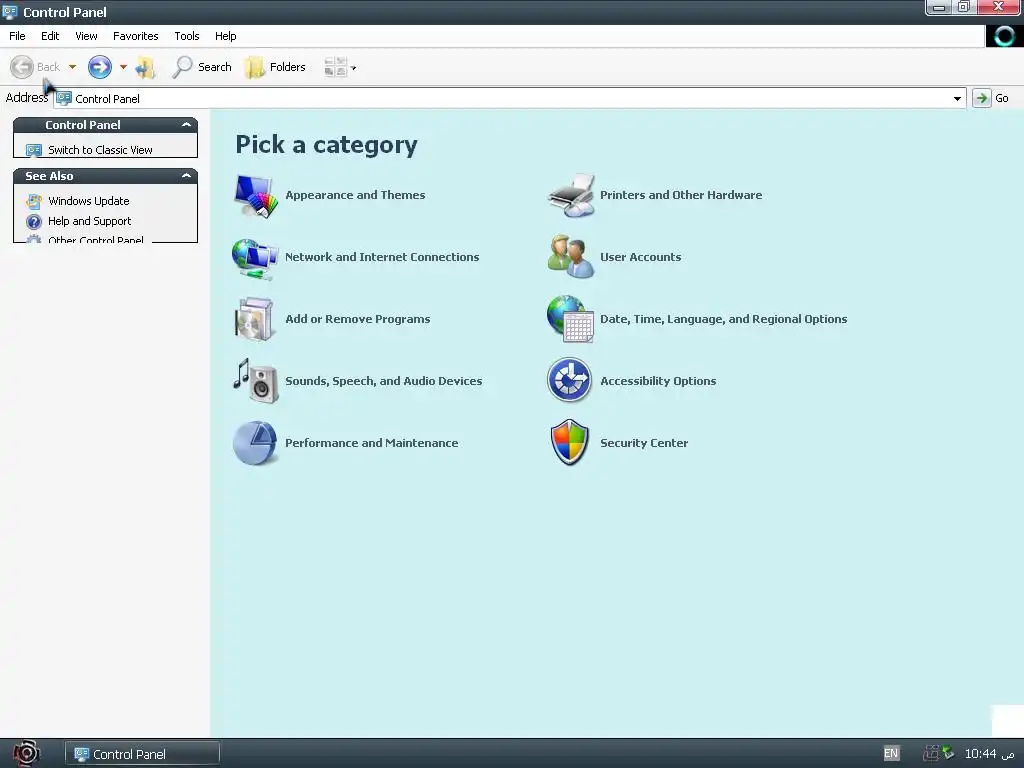Click the Views toolbar icon
The width and height of the screenshot is (1024, 768).
pyautogui.click(x=335, y=67)
